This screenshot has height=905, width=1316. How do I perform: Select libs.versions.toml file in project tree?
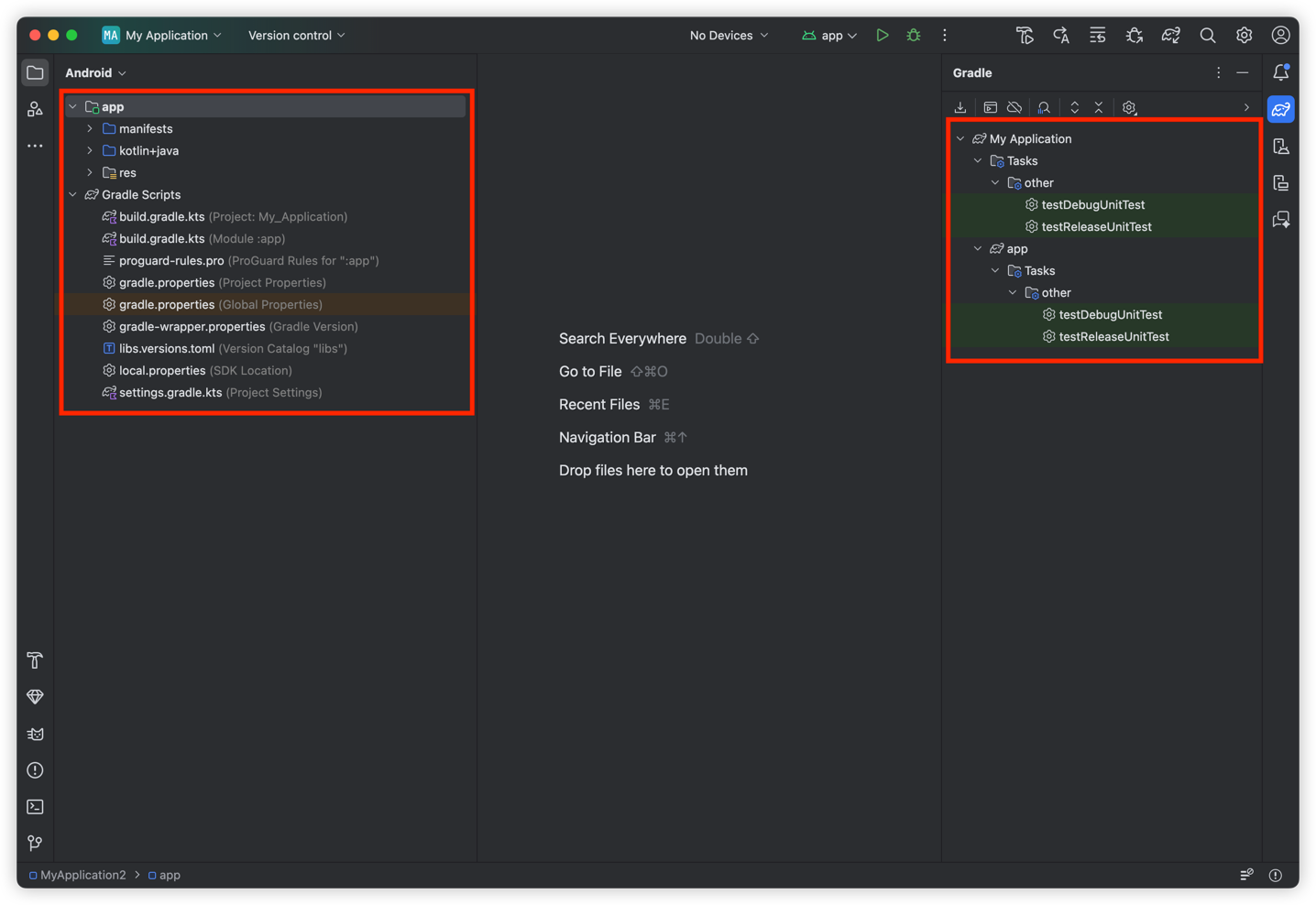tap(167, 349)
